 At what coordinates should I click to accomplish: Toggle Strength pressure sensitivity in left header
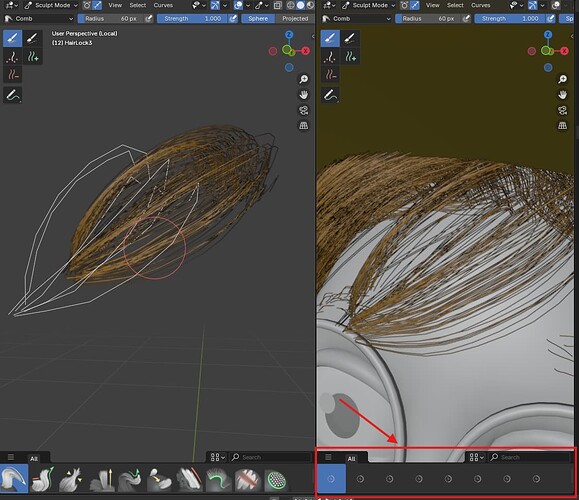tap(233, 18)
